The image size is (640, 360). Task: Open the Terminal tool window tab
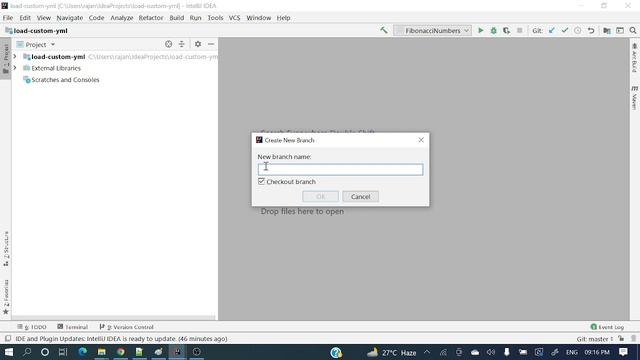[x=73, y=327]
